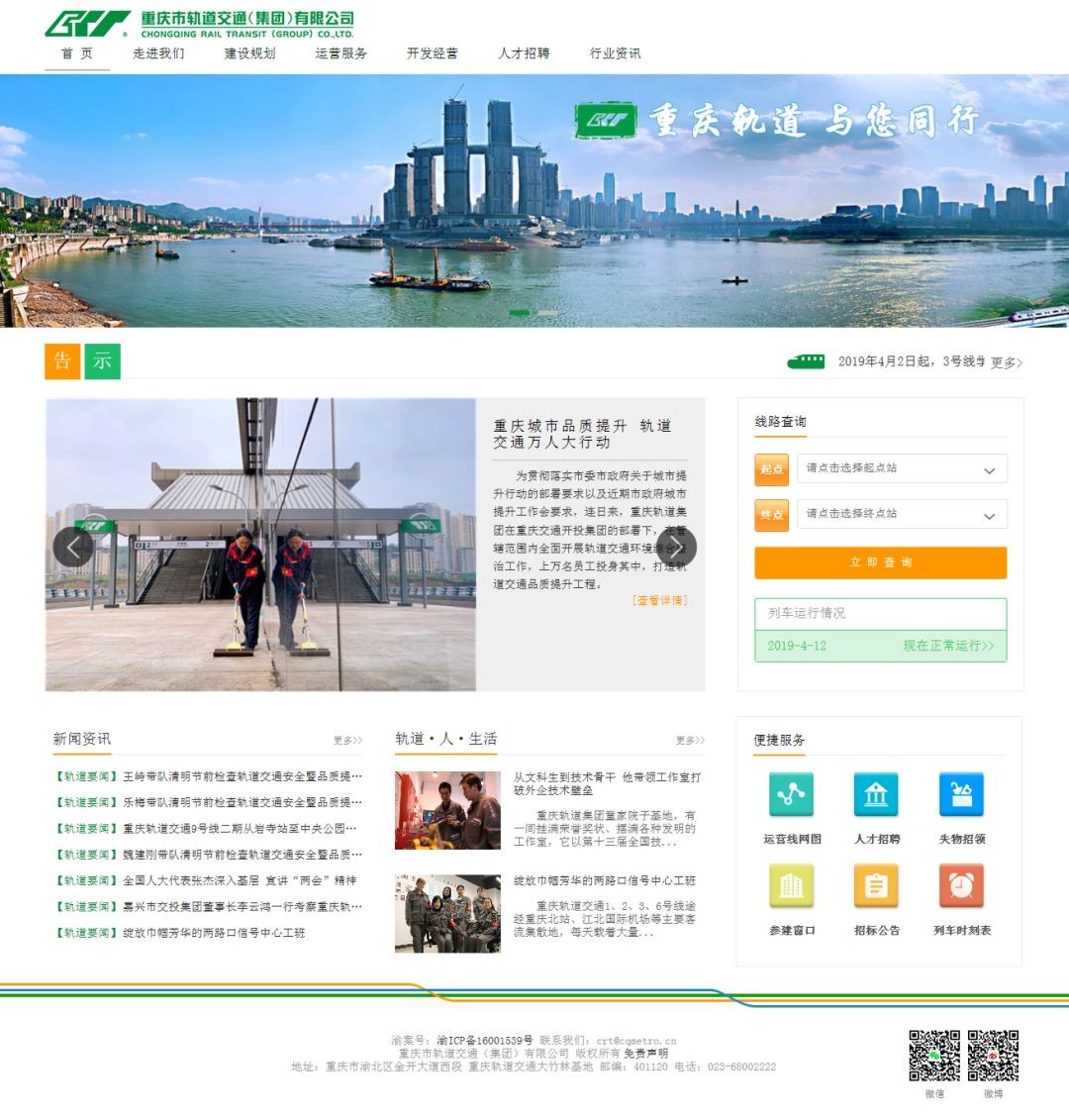Open the 运营服务 menu item

click(x=340, y=53)
